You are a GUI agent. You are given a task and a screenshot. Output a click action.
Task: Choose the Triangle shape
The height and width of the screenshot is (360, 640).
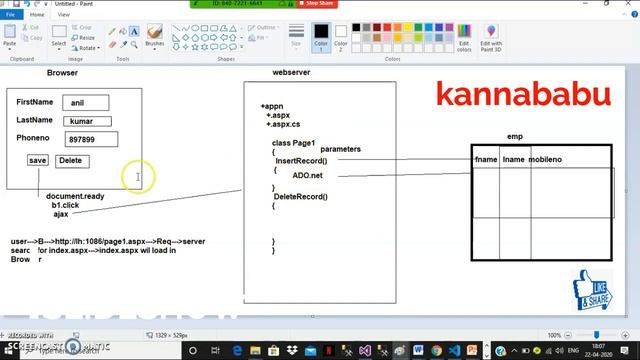point(233,28)
